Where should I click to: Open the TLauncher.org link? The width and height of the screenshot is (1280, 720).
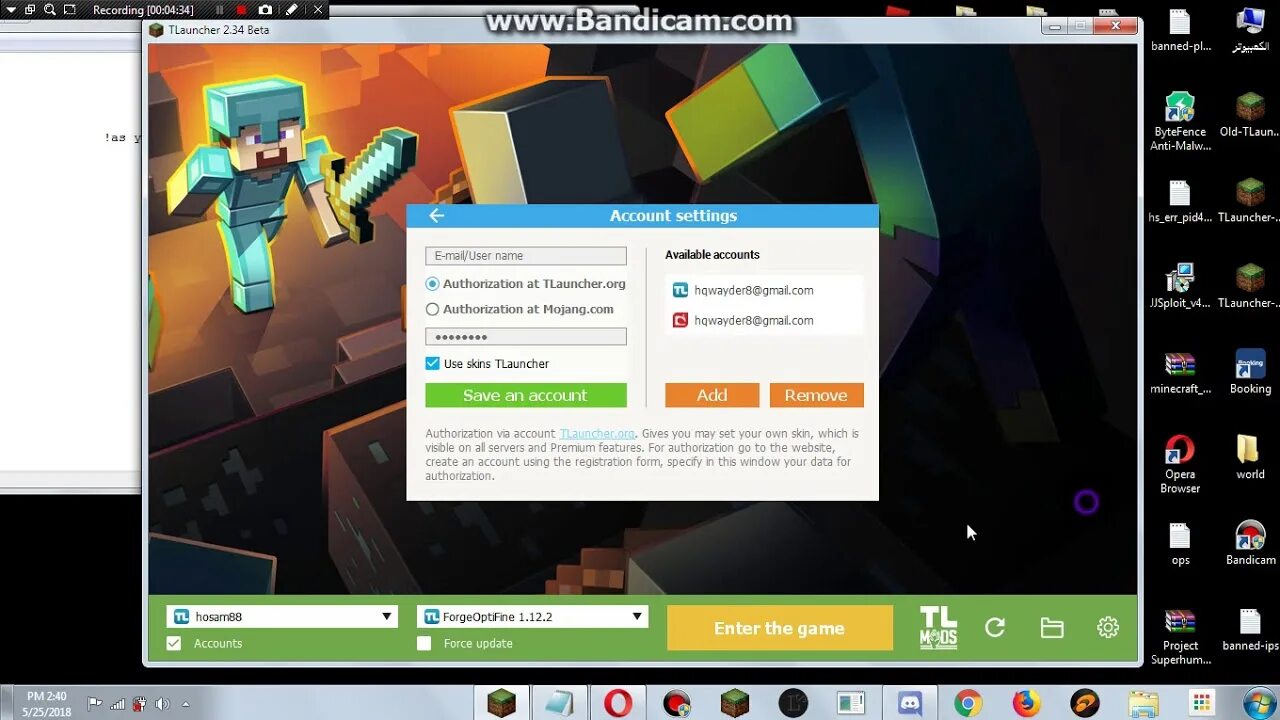(x=597, y=433)
